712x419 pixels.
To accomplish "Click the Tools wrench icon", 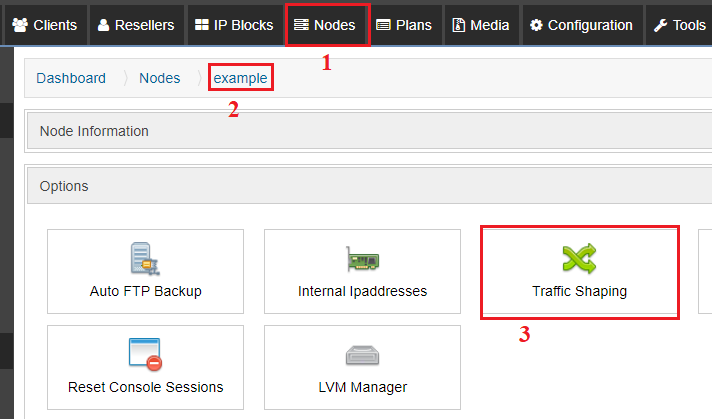I will point(661,25).
